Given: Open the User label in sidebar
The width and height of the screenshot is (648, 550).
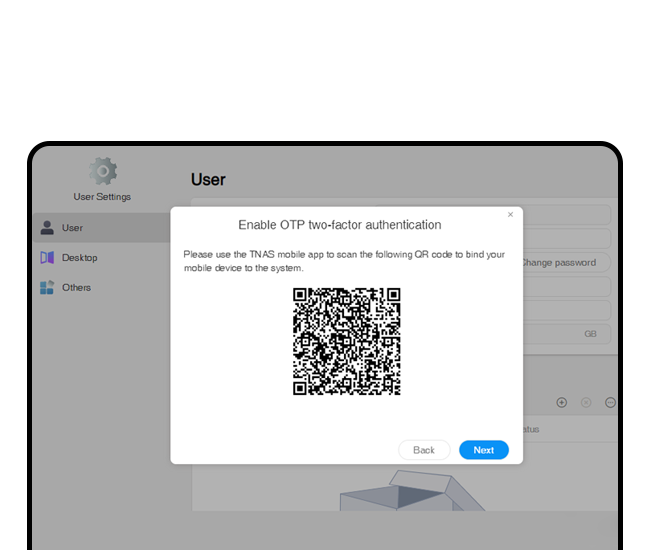Looking at the screenshot, I should 72,228.
